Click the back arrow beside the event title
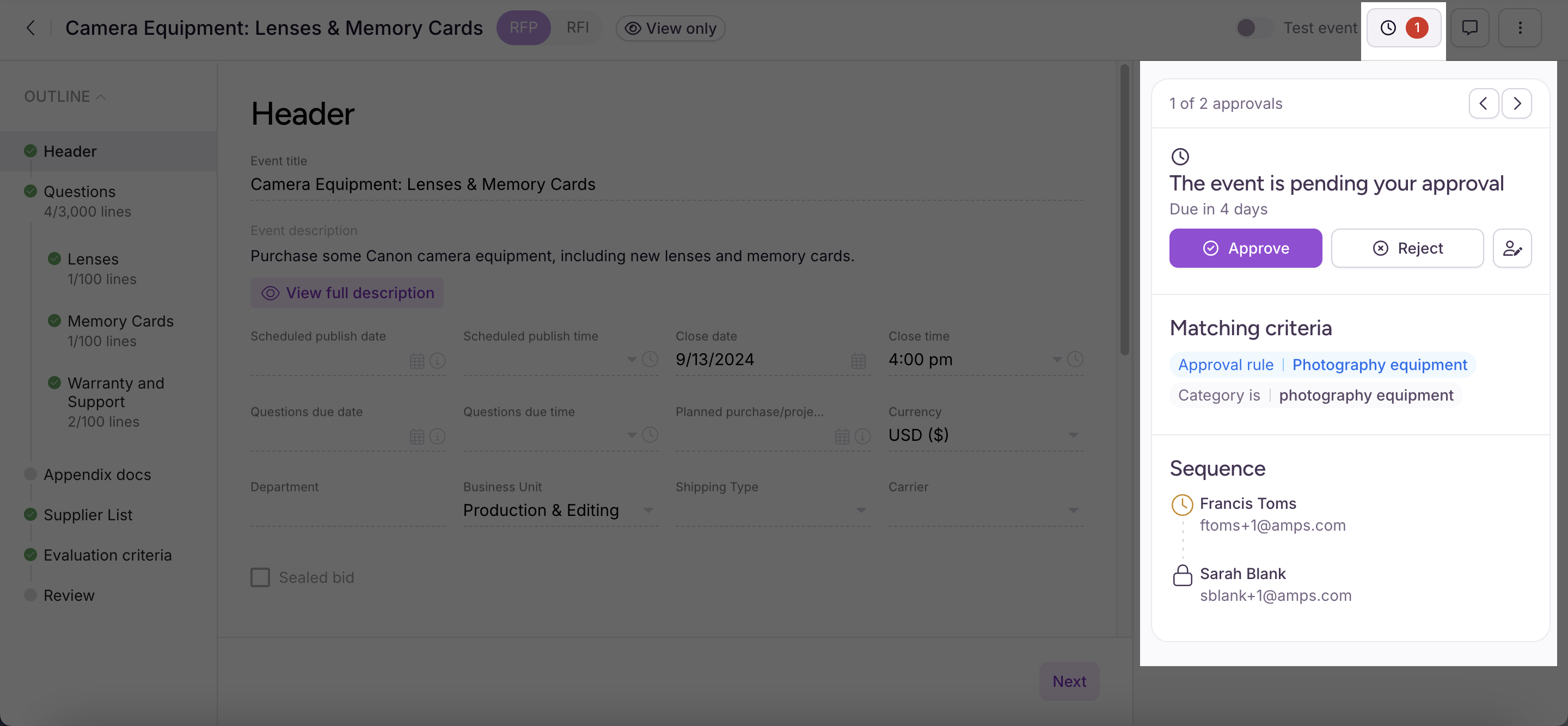The image size is (1568, 726). 31,28
